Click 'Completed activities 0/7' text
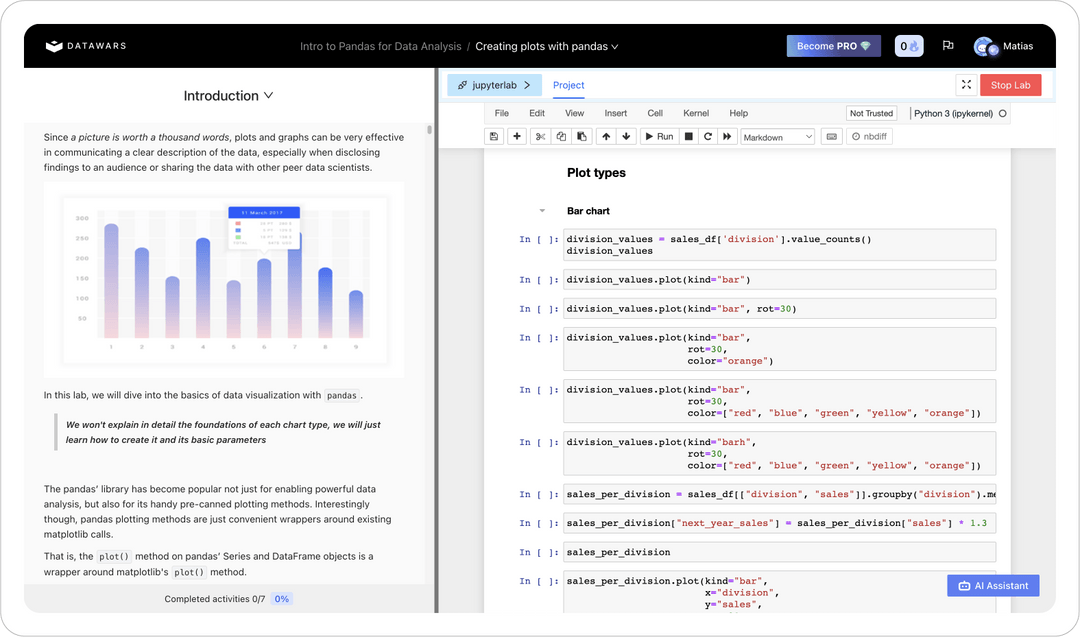 pos(214,599)
